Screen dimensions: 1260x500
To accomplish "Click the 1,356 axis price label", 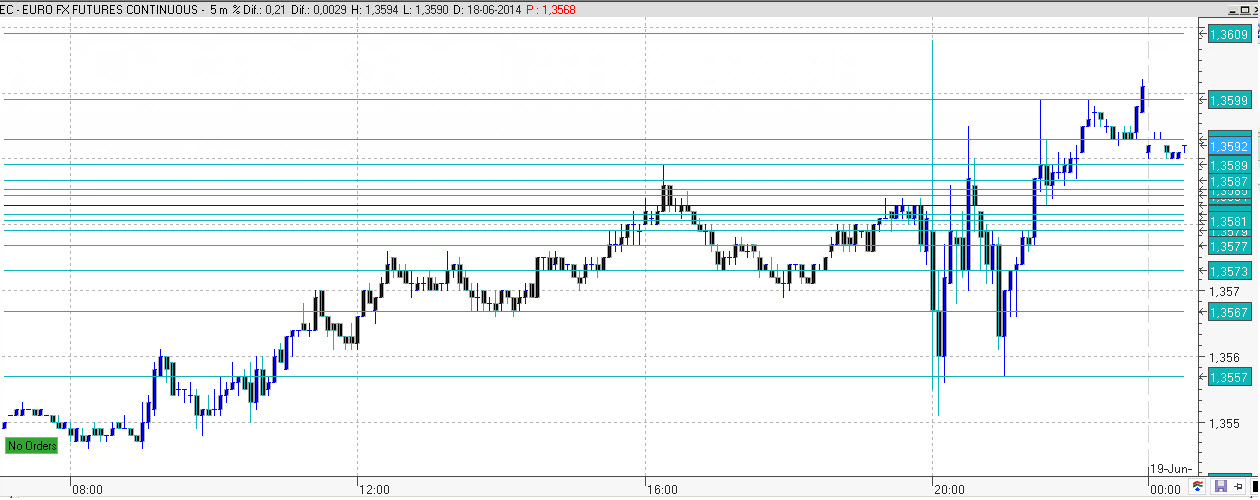I will pos(1226,357).
